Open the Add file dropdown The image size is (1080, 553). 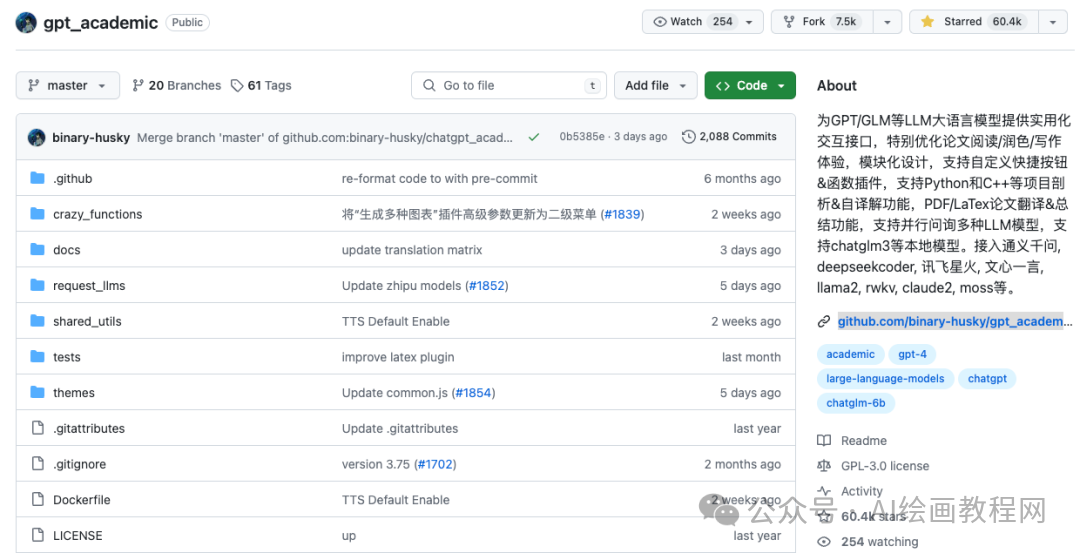tap(656, 85)
